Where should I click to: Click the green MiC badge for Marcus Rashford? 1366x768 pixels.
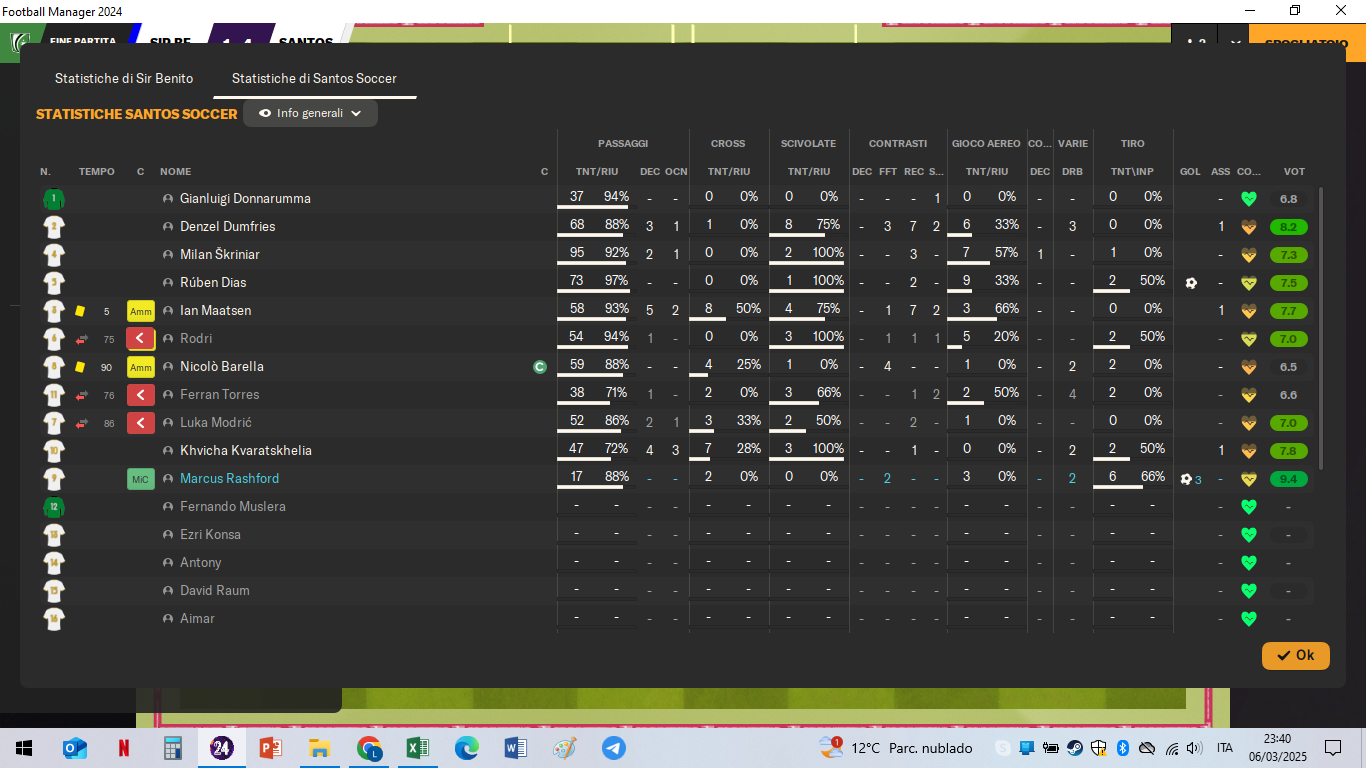pos(141,479)
